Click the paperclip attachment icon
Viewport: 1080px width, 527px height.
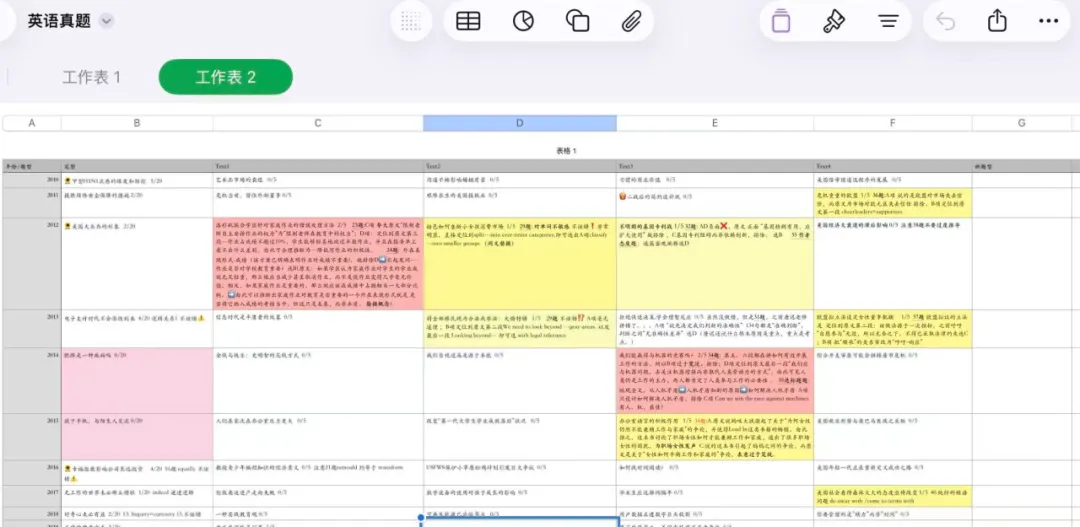pos(631,21)
